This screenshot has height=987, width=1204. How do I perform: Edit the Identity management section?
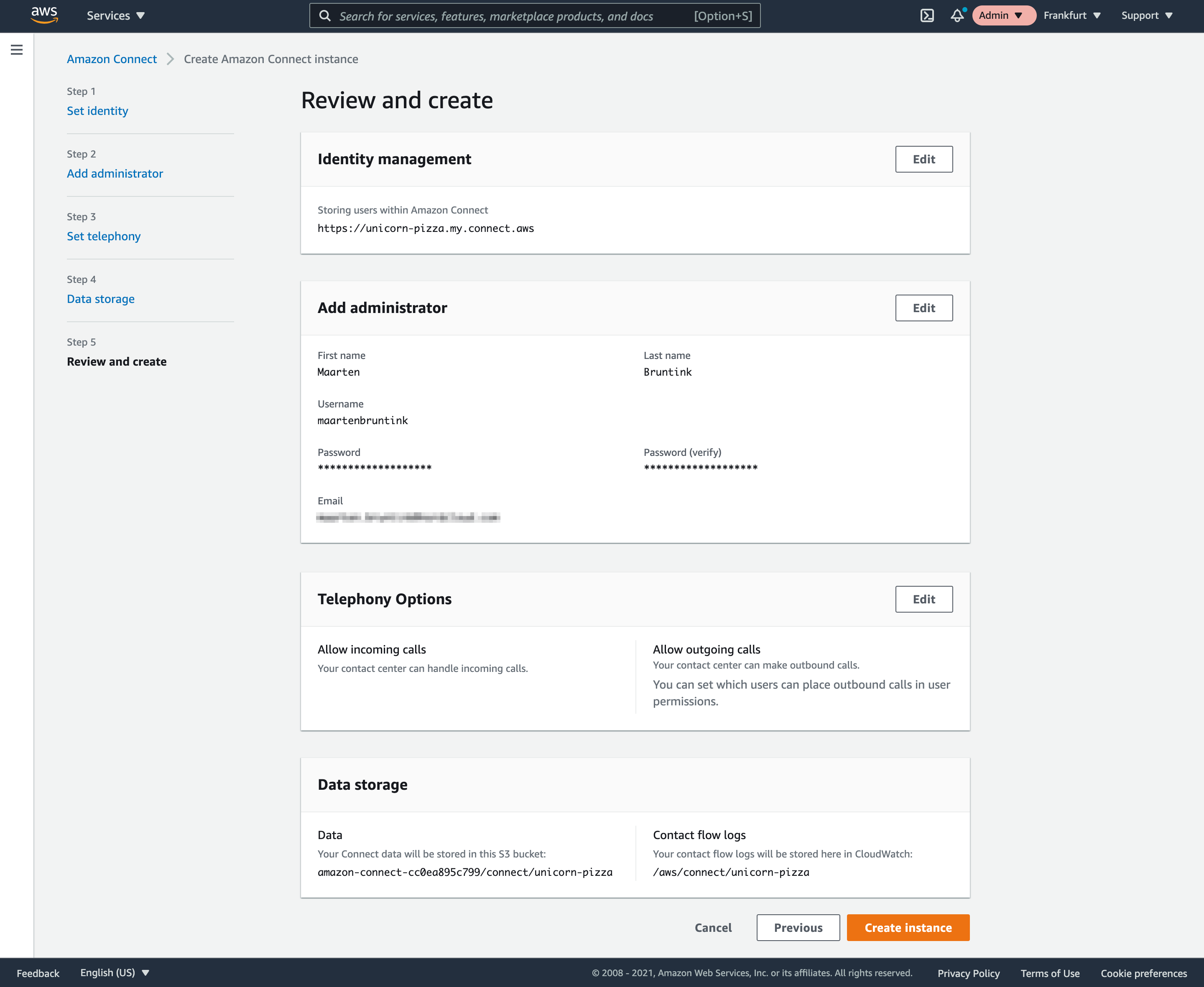pyautogui.click(x=923, y=159)
